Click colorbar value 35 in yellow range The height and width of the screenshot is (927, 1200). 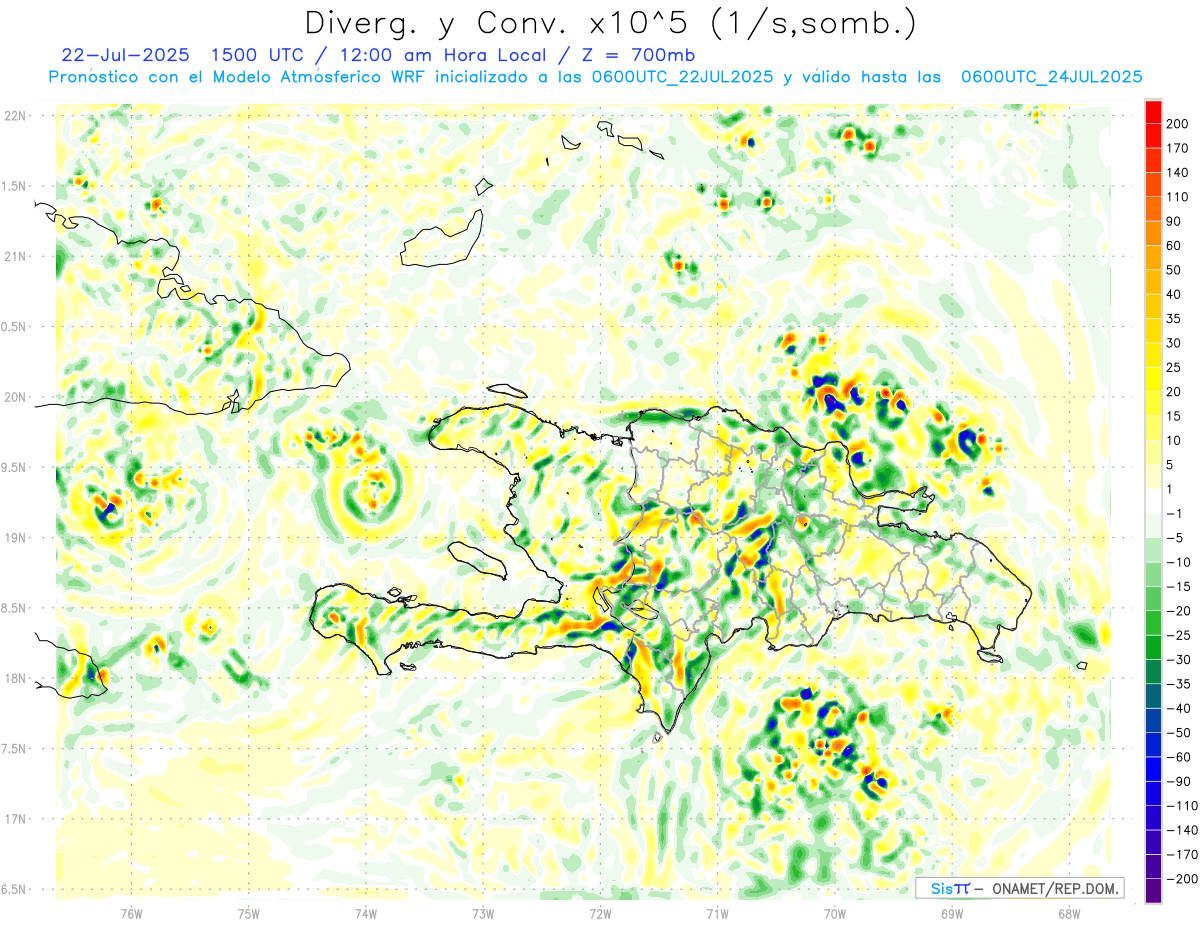click(1174, 319)
